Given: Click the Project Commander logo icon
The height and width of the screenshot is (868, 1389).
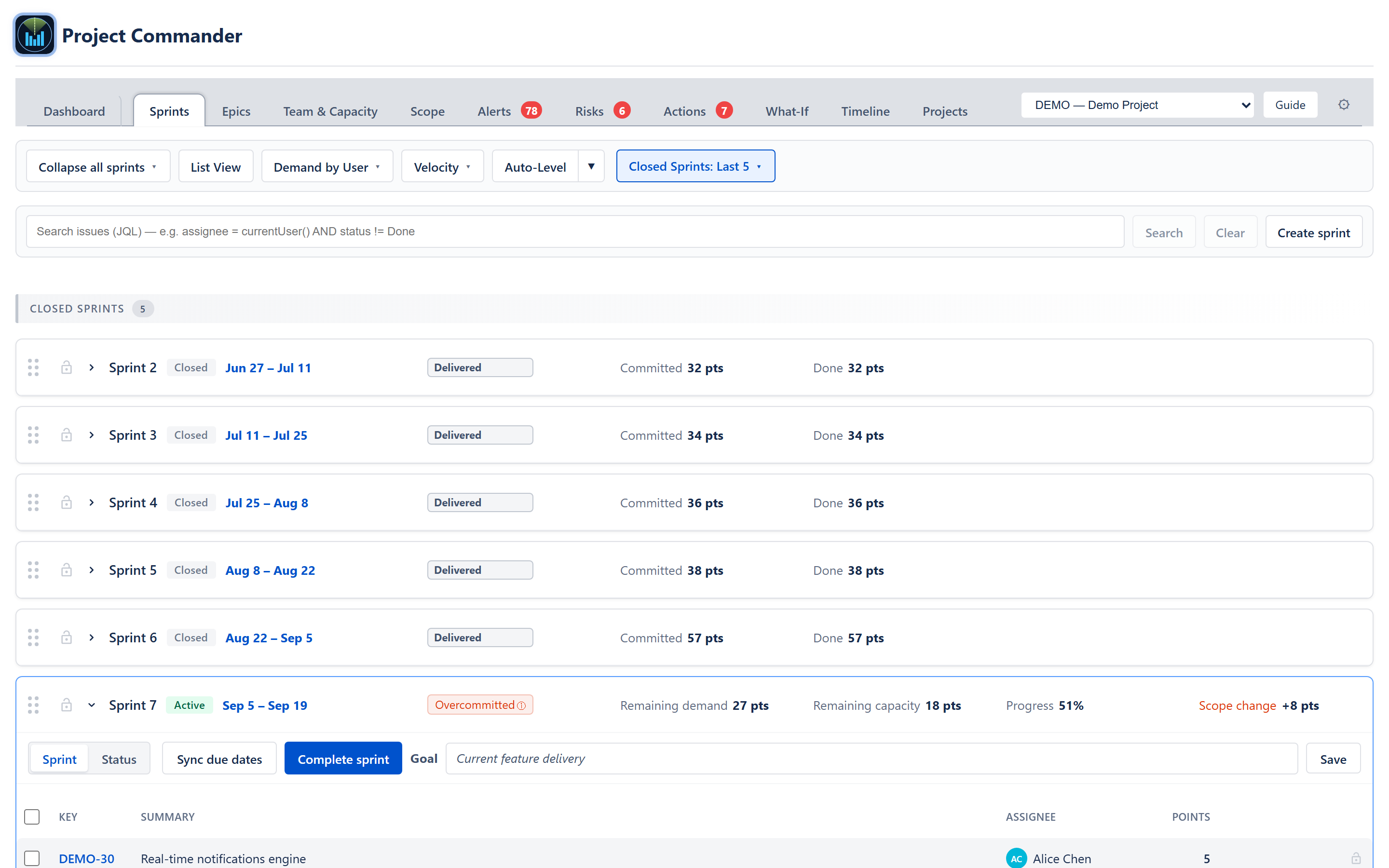Looking at the screenshot, I should (34, 35).
